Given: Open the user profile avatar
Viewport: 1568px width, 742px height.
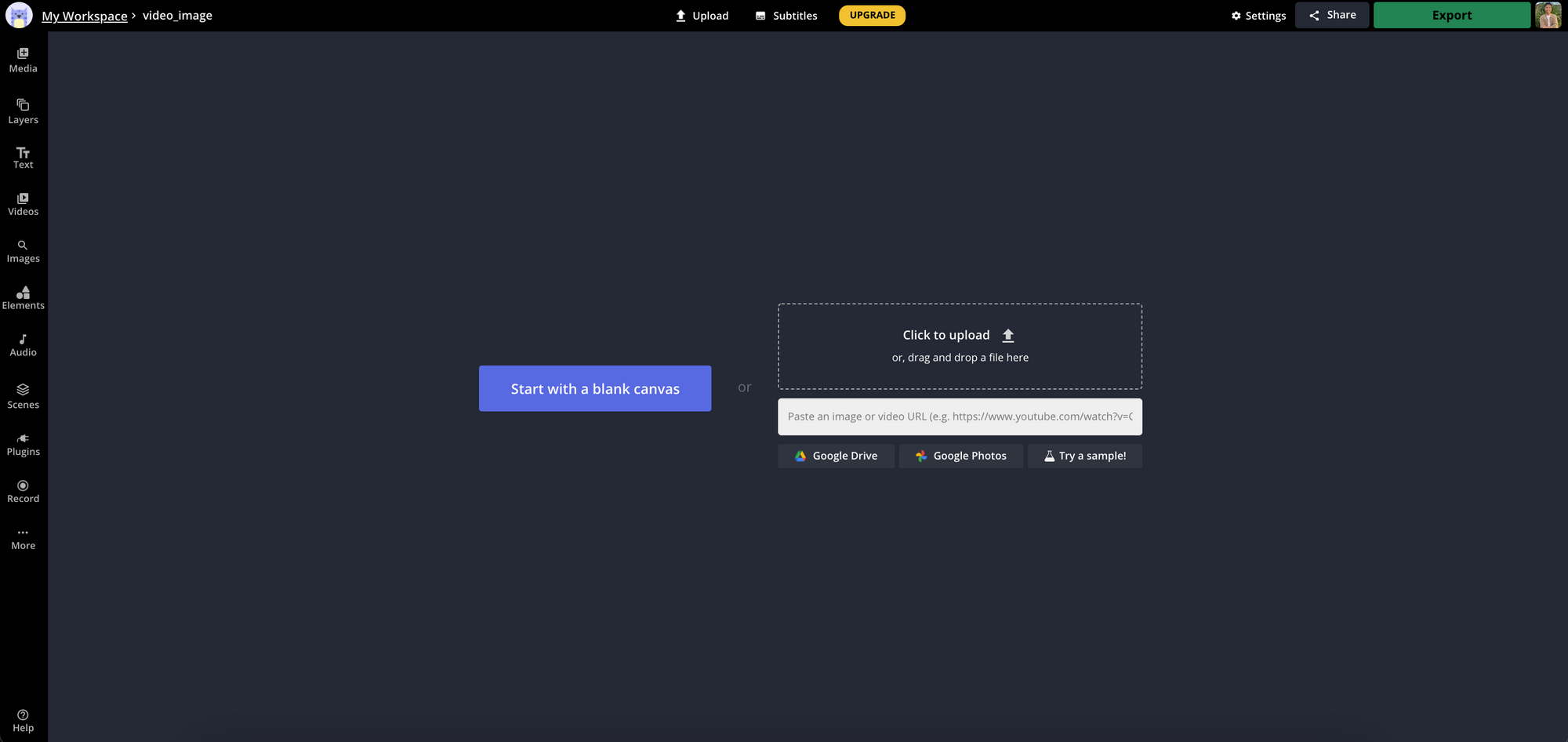Looking at the screenshot, I should pyautogui.click(x=1548, y=15).
